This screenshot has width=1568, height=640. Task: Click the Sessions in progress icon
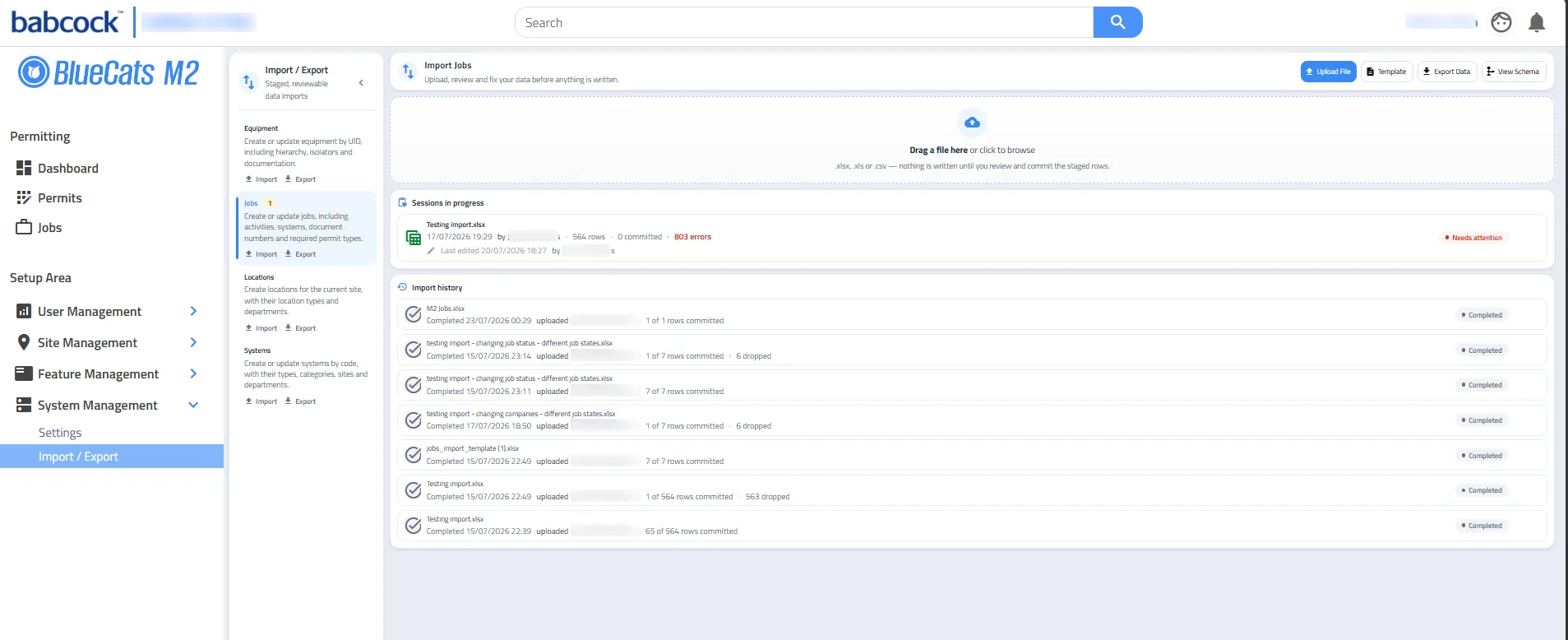pyautogui.click(x=402, y=202)
